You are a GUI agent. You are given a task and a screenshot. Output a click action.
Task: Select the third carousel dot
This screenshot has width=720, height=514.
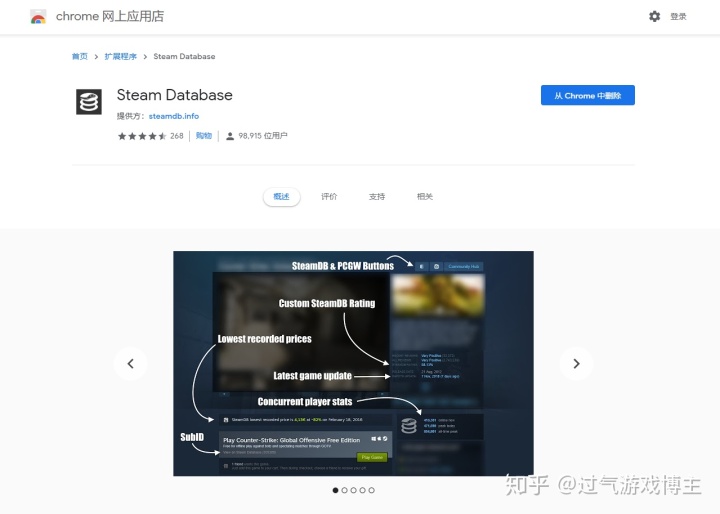tap(354, 490)
